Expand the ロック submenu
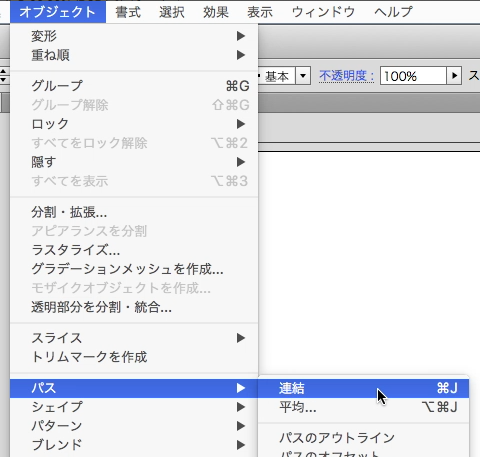Image resolution: width=480 pixels, height=457 pixels. click(134, 124)
